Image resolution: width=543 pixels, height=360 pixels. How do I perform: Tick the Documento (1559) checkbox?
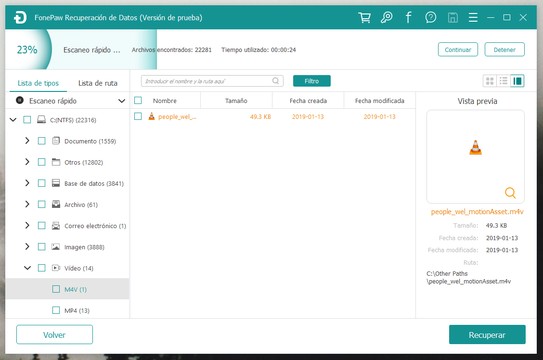tap(42, 141)
